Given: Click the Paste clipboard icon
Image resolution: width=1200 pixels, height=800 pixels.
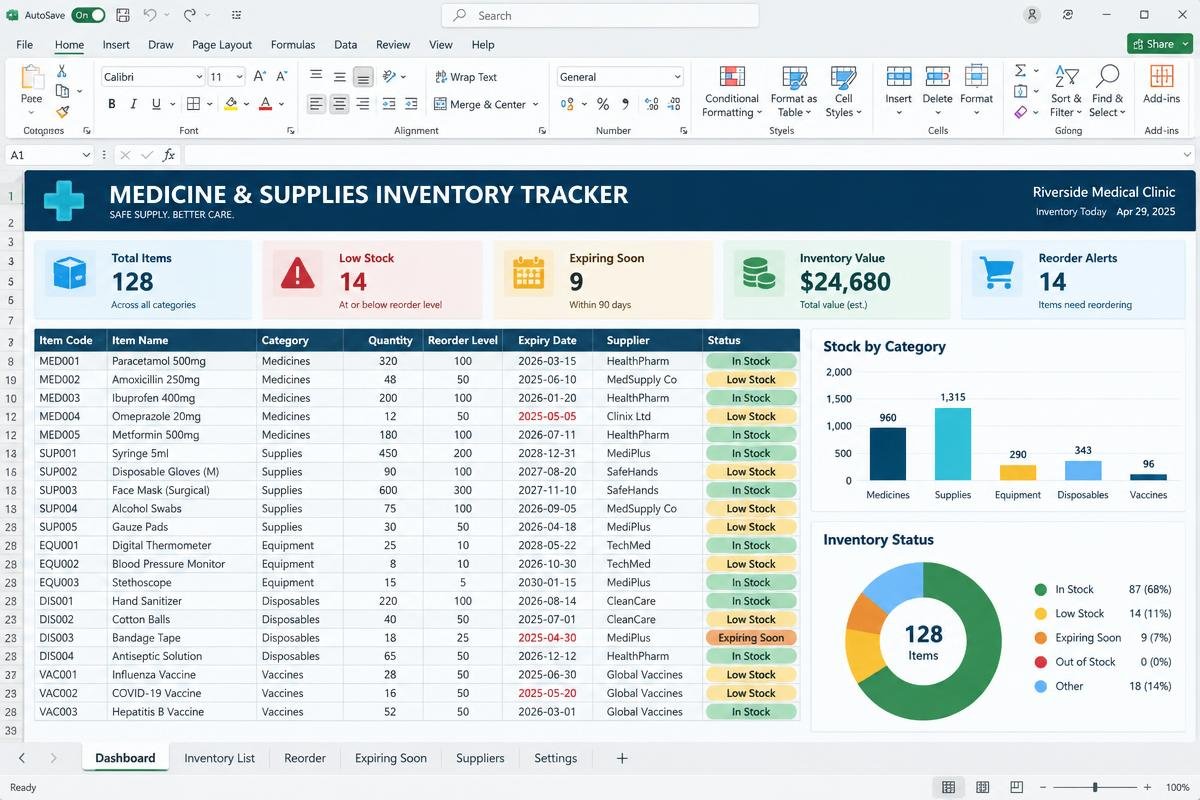Looking at the screenshot, I should click(32, 77).
